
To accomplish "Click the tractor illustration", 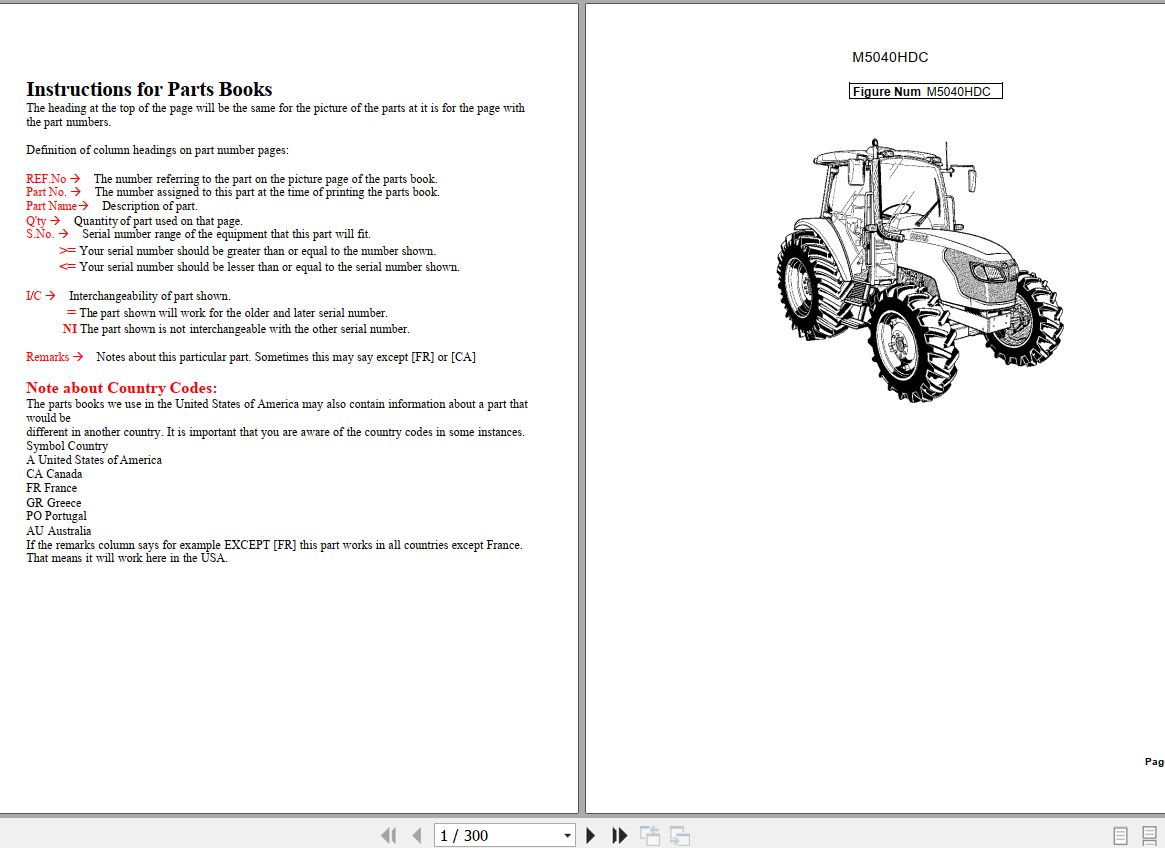I will click(x=920, y=271).
